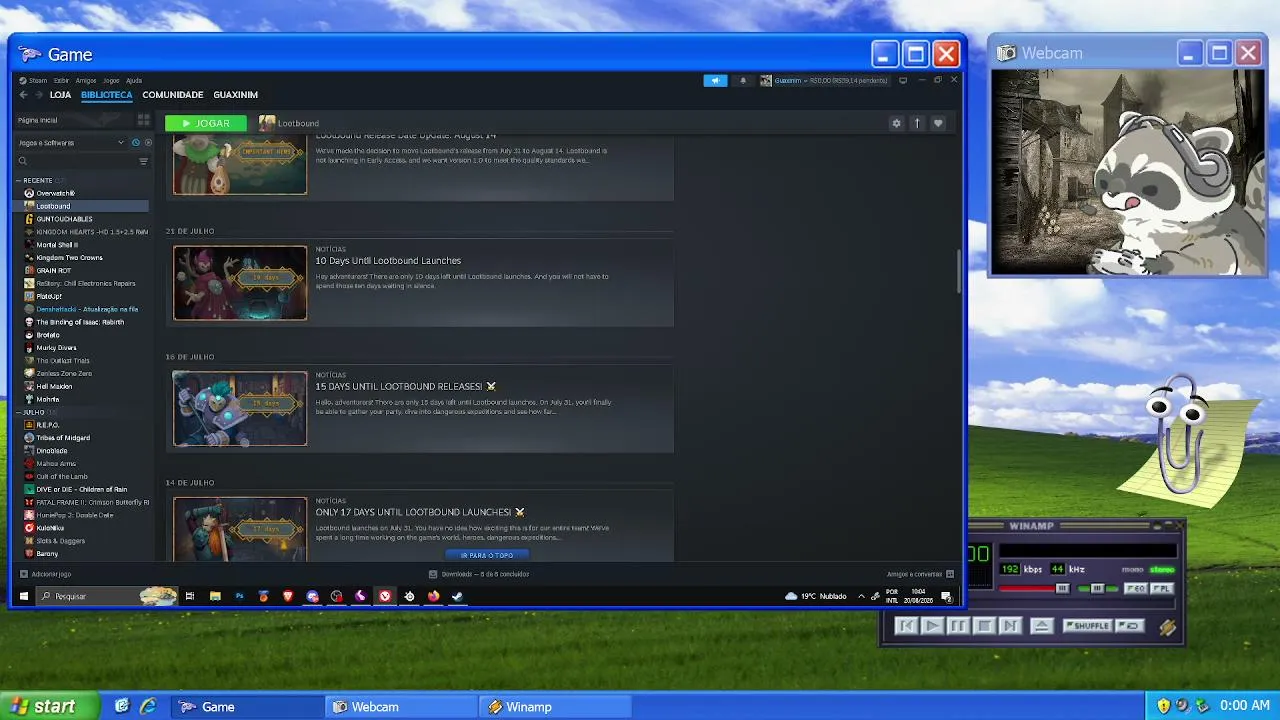Stop playback in Winamp
Screen dimensions: 1280x720
(x=984, y=626)
